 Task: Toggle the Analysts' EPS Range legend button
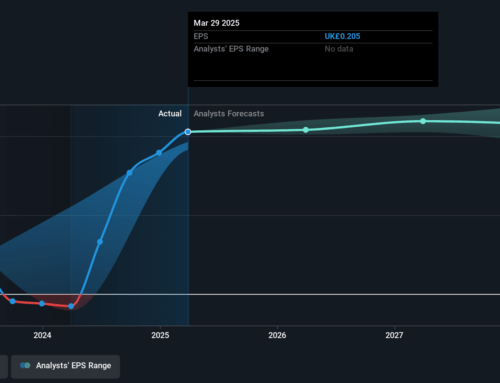65,366
